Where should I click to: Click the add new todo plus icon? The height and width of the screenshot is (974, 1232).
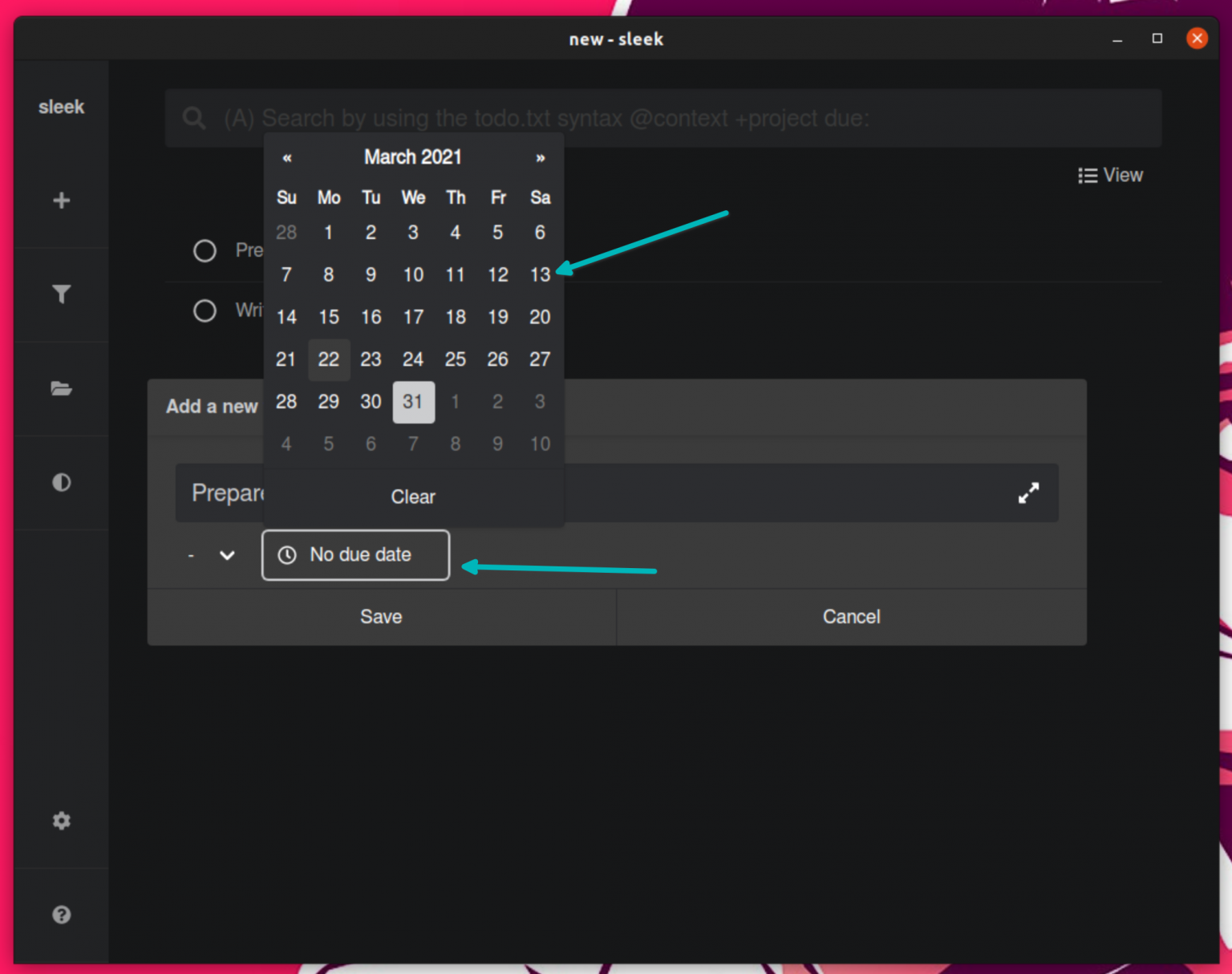[61, 200]
